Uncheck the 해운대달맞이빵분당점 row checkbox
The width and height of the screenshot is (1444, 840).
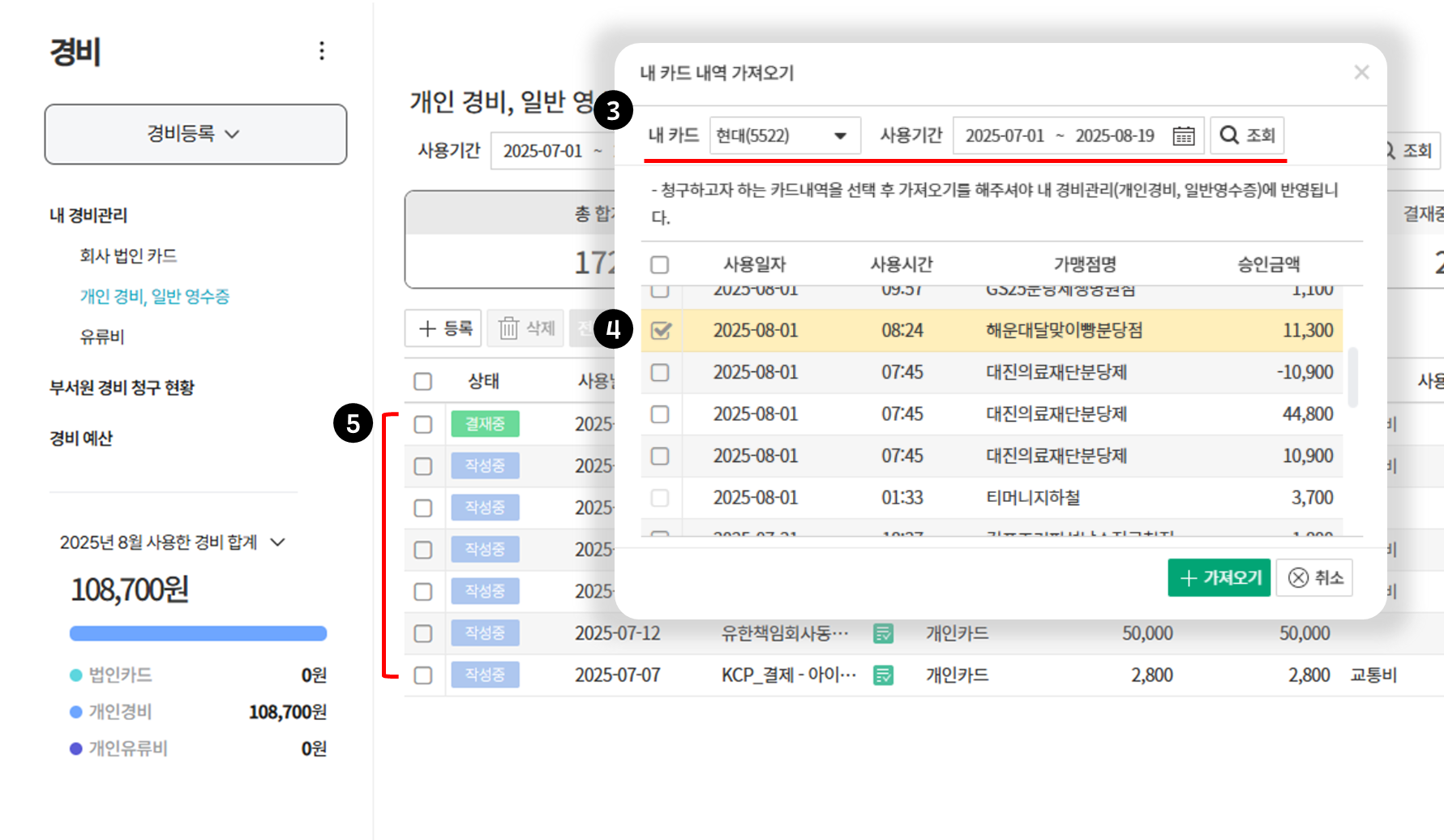pos(661,331)
